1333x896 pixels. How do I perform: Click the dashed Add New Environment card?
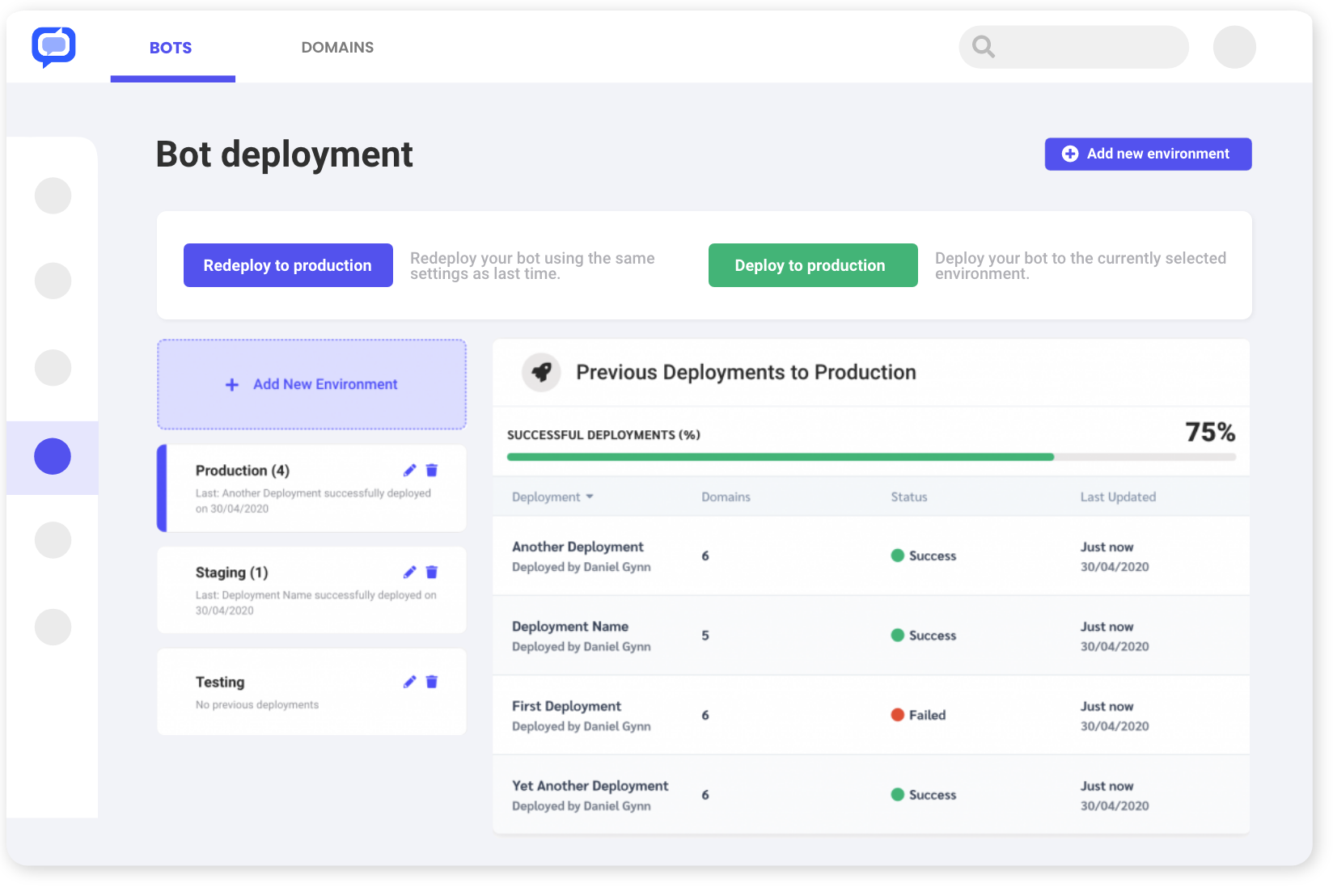tap(311, 384)
